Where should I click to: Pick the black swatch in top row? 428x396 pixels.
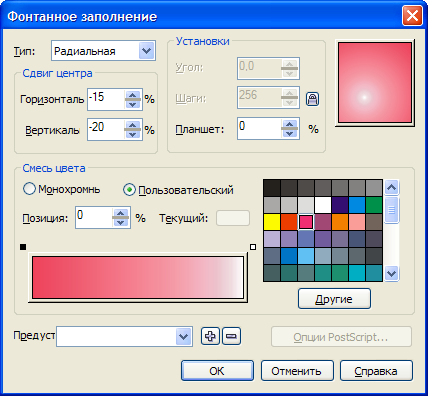click(x=272, y=188)
